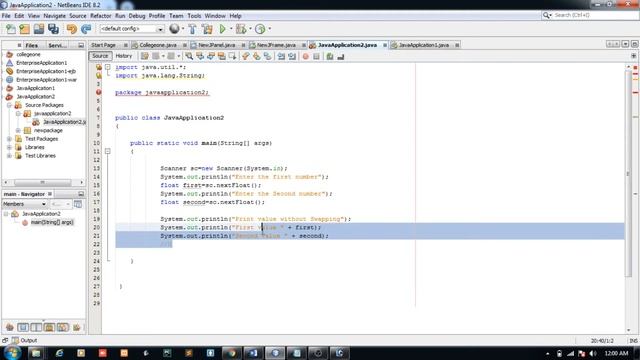640x360 pixels.
Task: Click the Comment lines icon
Action: coord(330,56)
